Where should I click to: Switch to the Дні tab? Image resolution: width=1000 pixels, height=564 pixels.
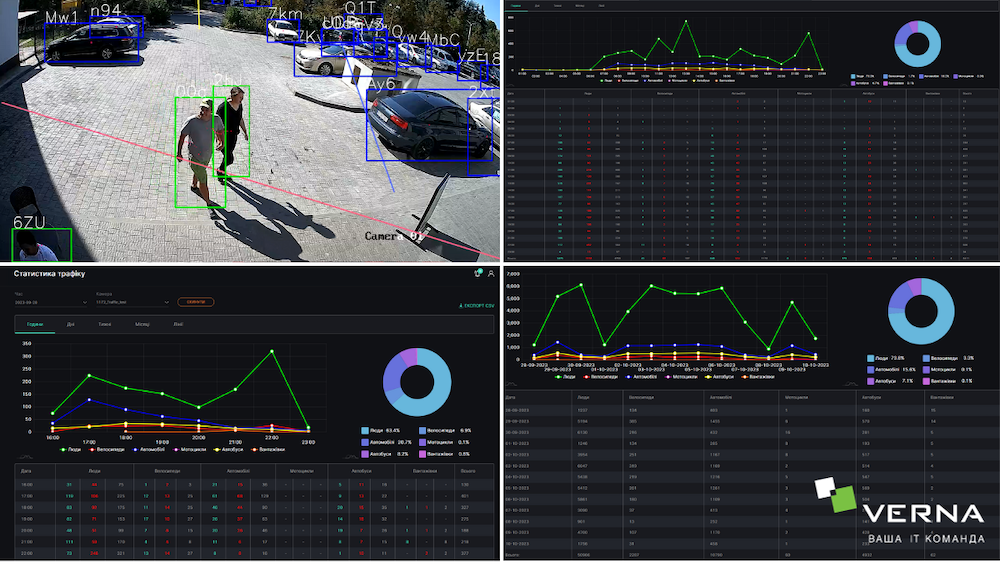(71, 325)
